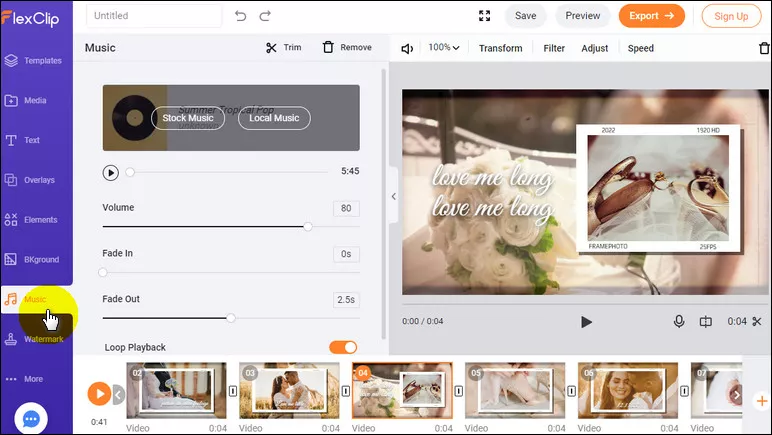The height and width of the screenshot is (435, 772).
Task: Click the Fade Out slider handle
Action: 230,318
